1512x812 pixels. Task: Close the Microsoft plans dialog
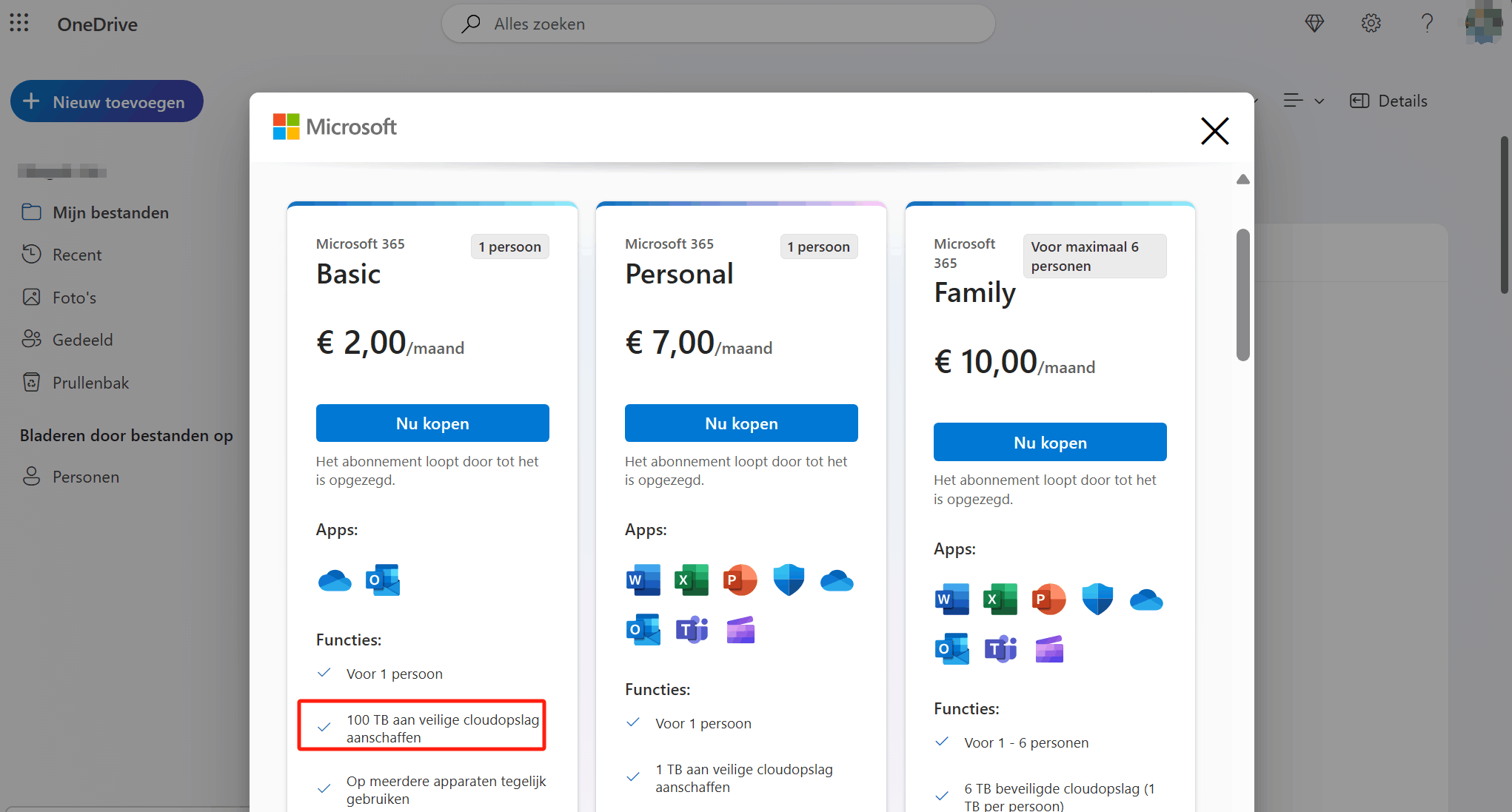click(x=1214, y=131)
